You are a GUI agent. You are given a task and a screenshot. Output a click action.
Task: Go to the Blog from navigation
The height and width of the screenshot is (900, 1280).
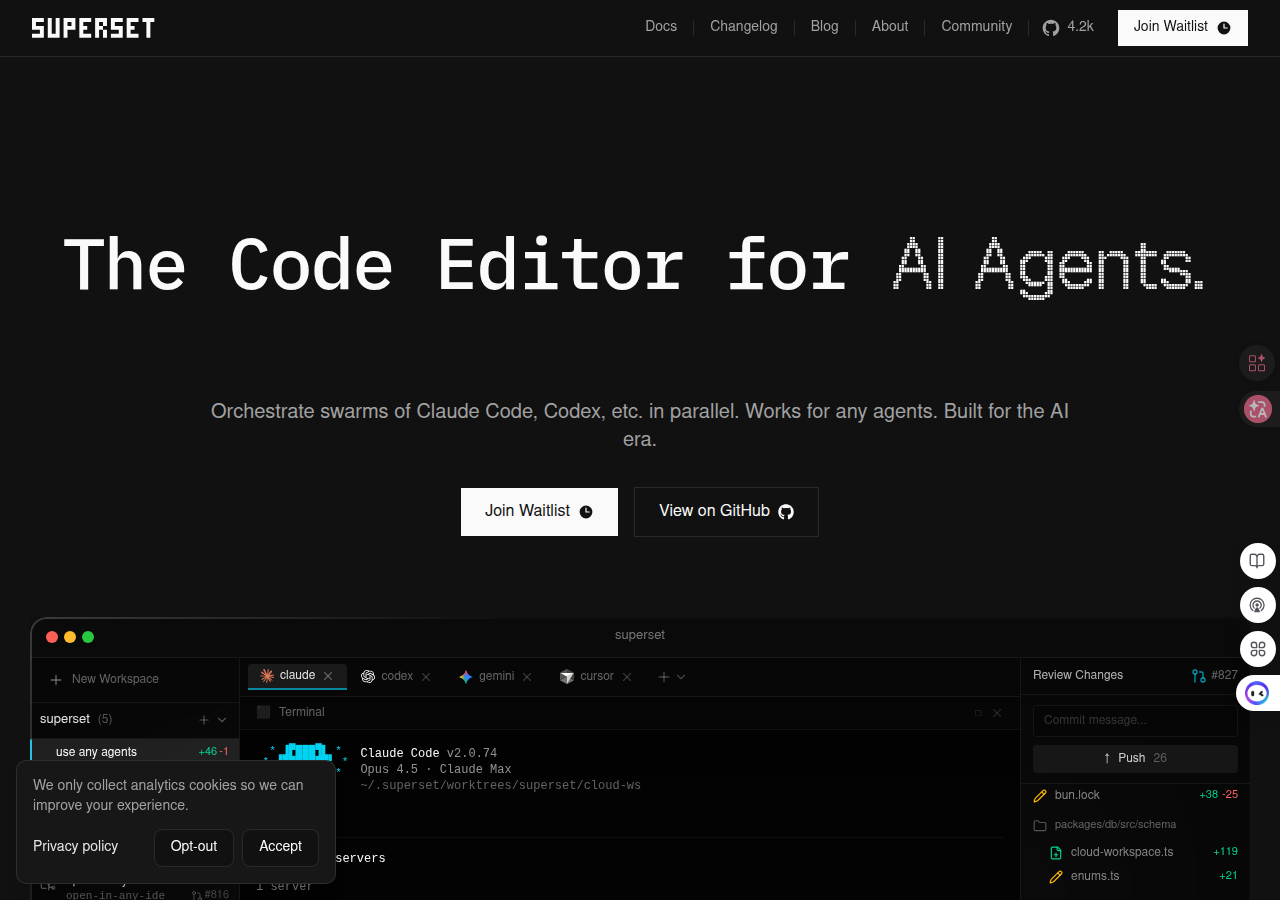[825, 27]
